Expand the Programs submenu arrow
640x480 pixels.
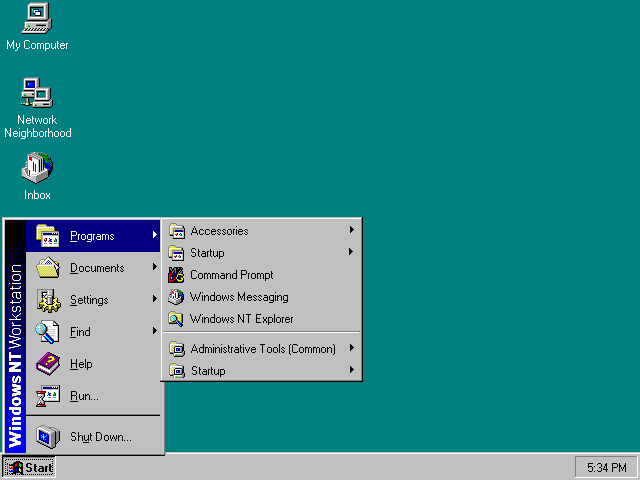pos(155,235)
